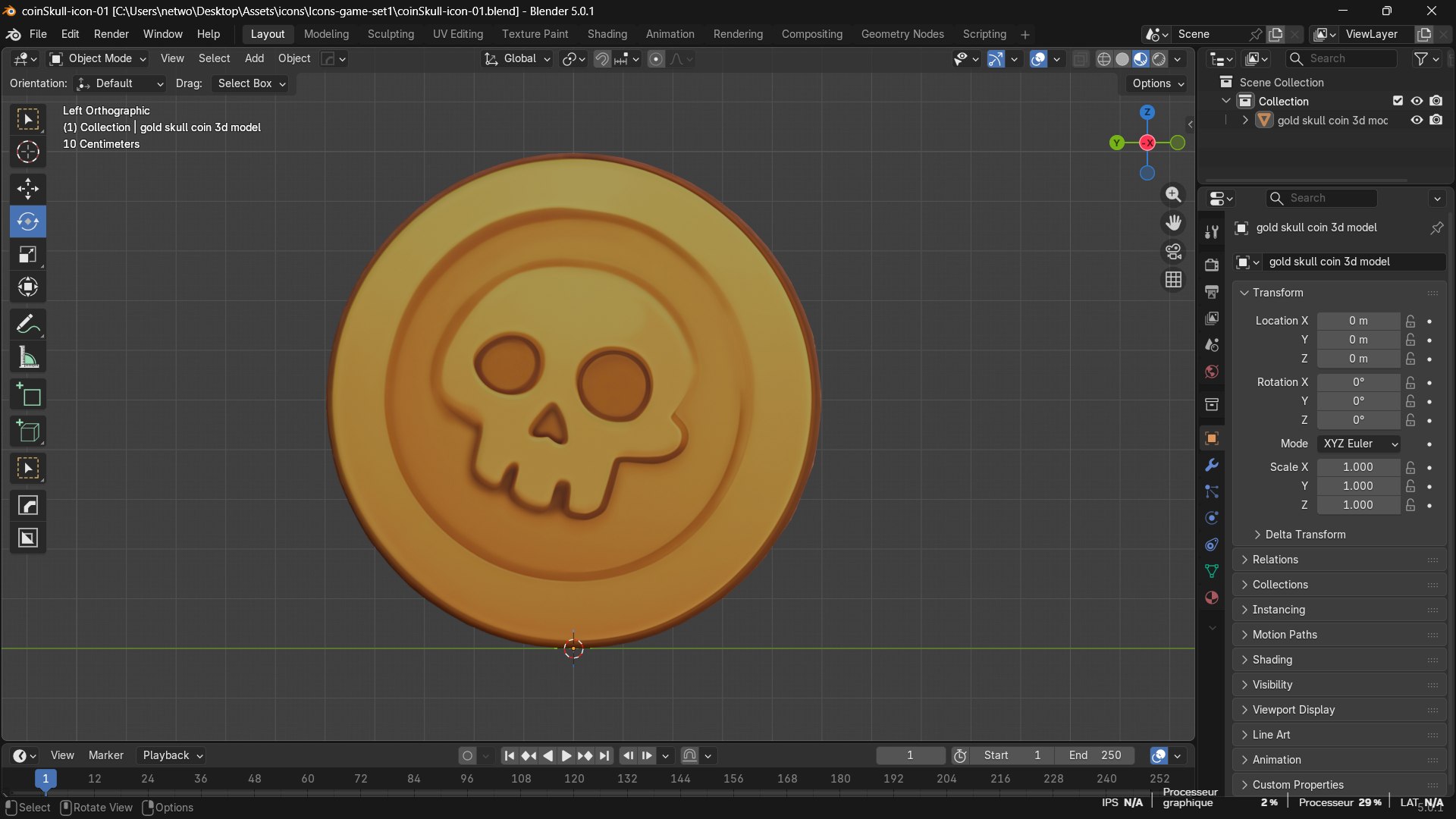Screen dimensions: 1456x819
Task: Switch to the Shading workspace tab
Action: tap(607, 34)
